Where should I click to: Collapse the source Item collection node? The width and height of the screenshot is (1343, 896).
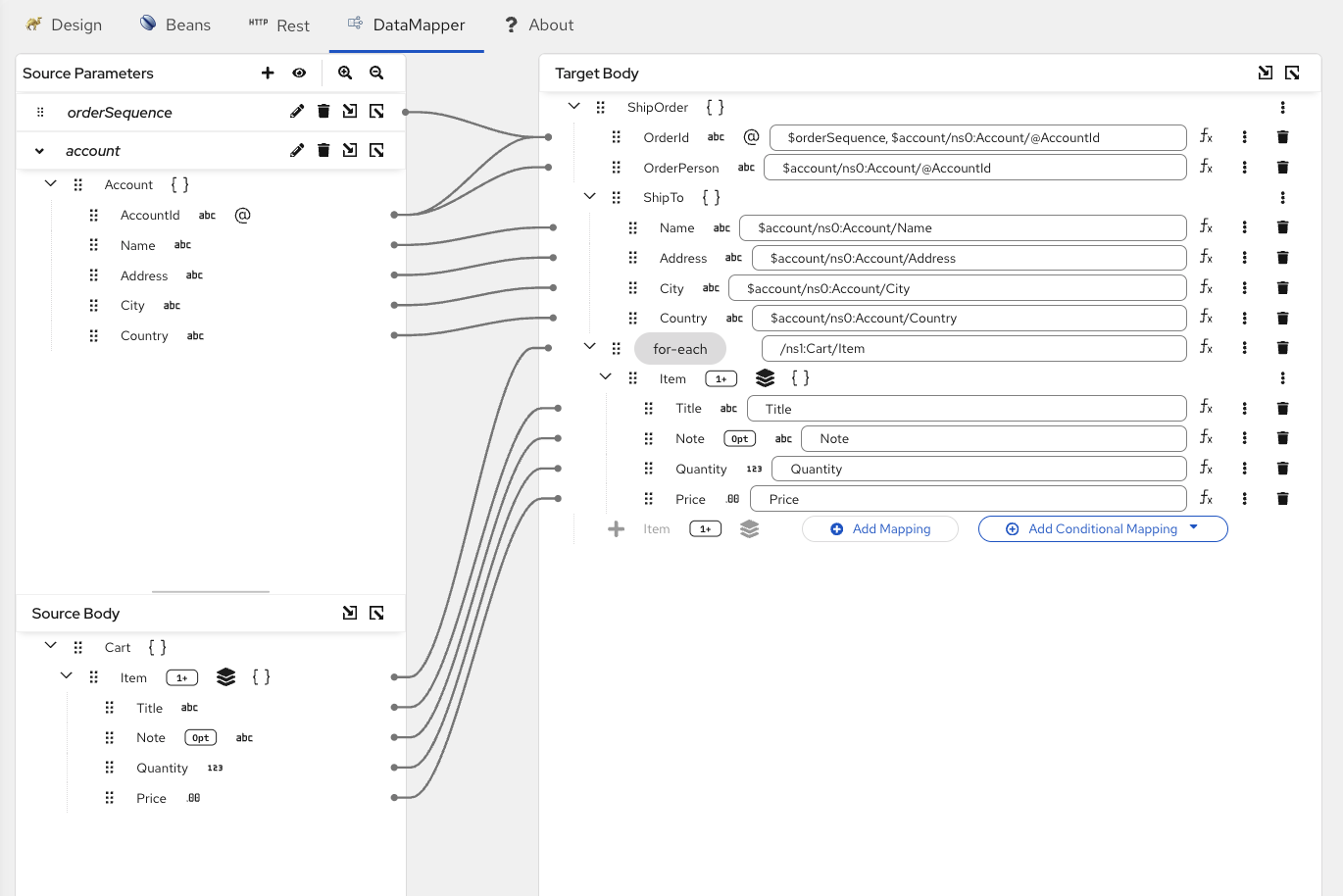(67, 676)
